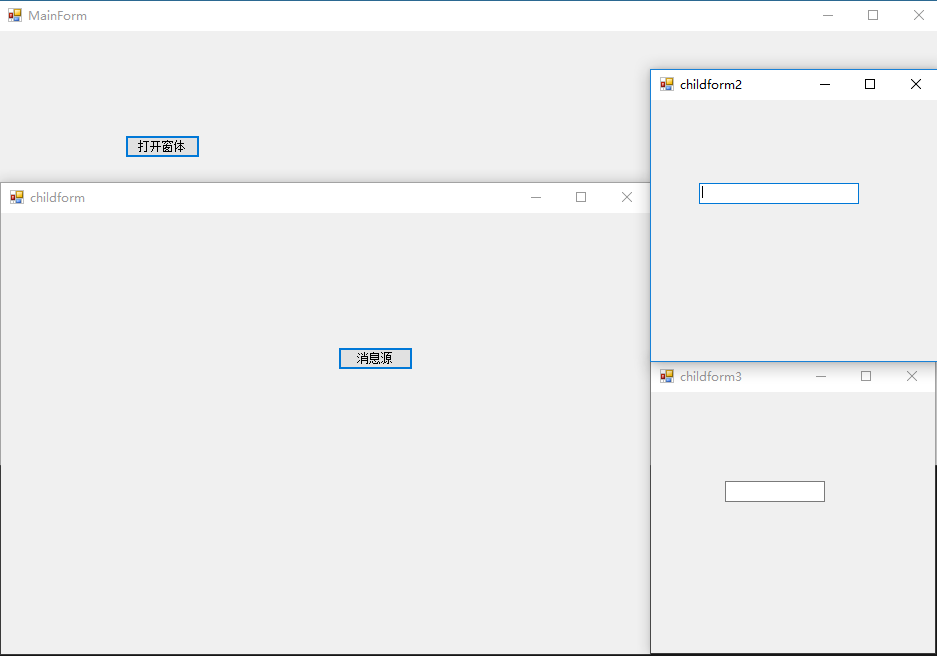
Task: Maximize the MainForm window
Action: coord(873,16)
